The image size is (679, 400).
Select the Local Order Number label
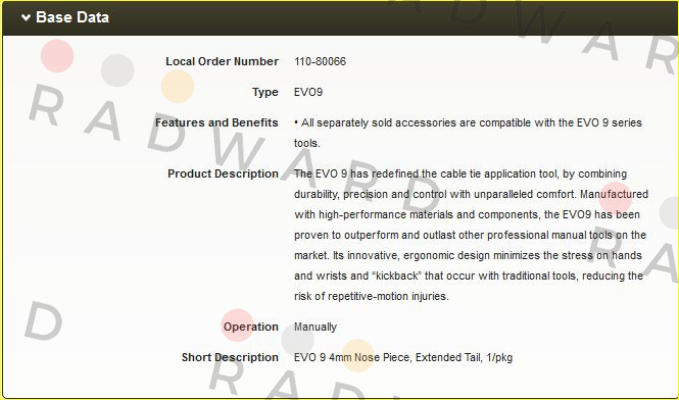222,61
